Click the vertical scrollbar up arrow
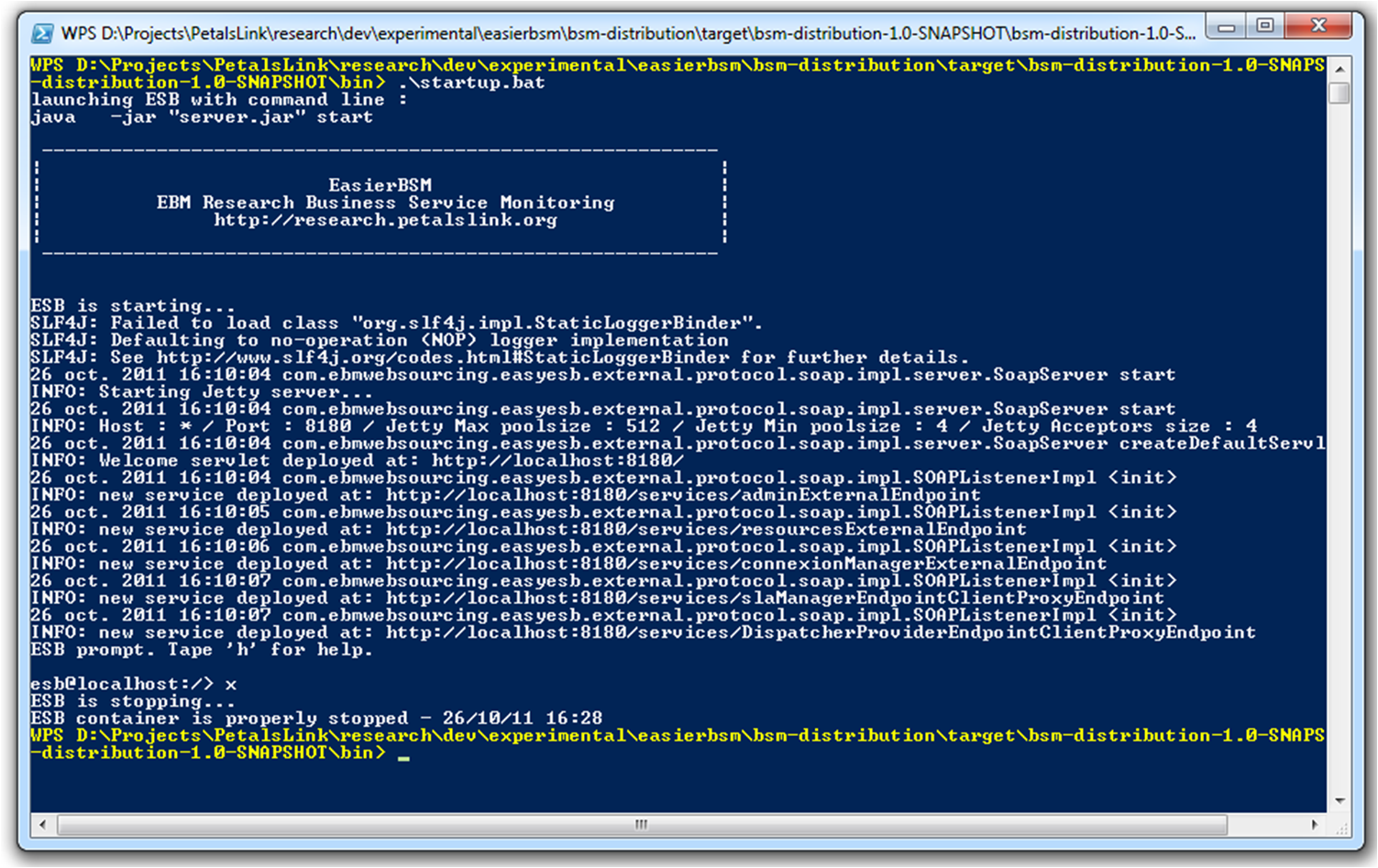 tap(1339, 69)
